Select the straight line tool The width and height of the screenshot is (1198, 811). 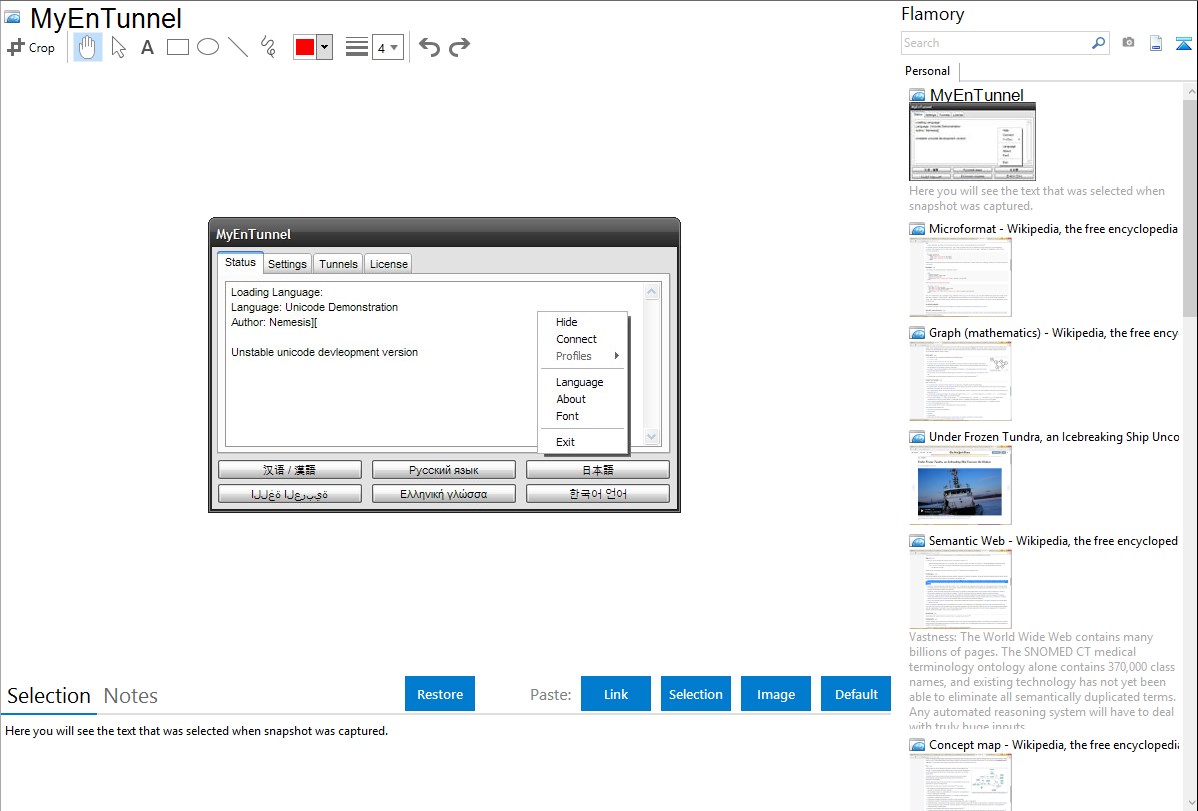[238, 47]
